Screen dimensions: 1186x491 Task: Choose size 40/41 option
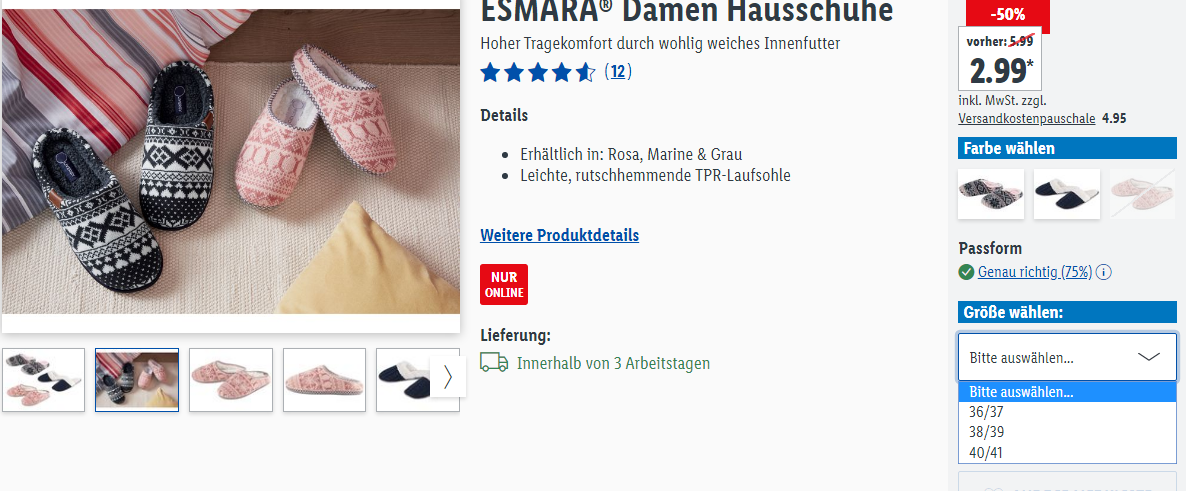coord(1067,453)
